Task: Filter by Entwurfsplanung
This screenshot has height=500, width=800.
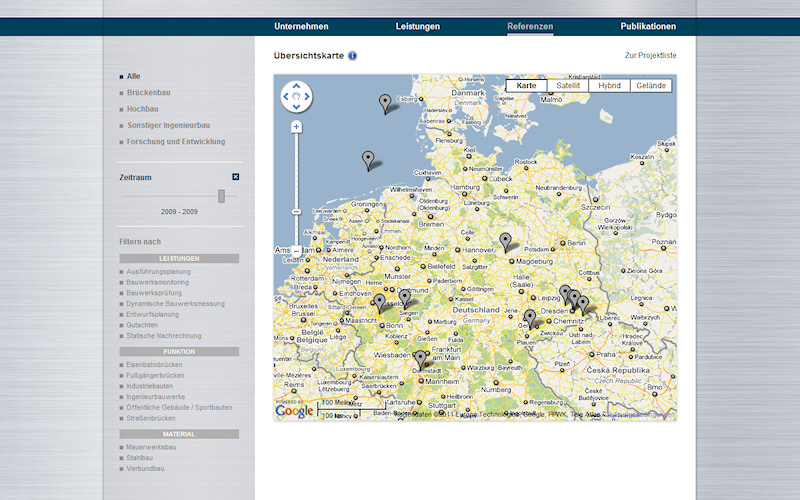Action: (x=152, y=314)
